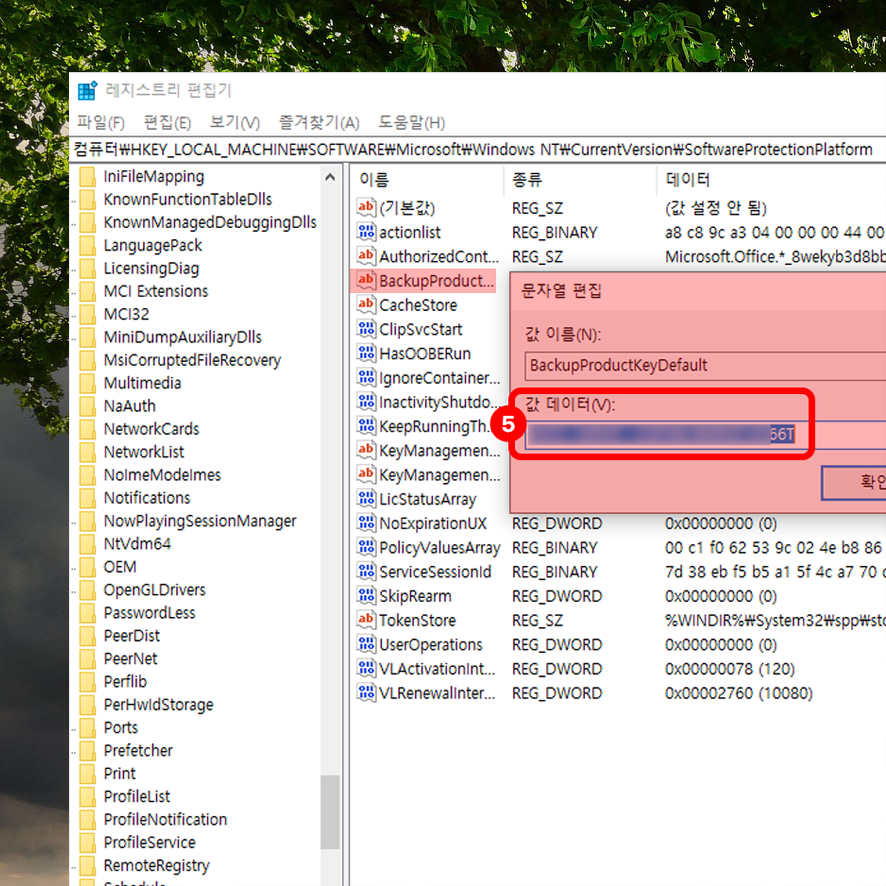Viewport: 886px width, 886px height.
Task: Click the tree pane scrollbar thumb
Action: [x=331, y=812]
